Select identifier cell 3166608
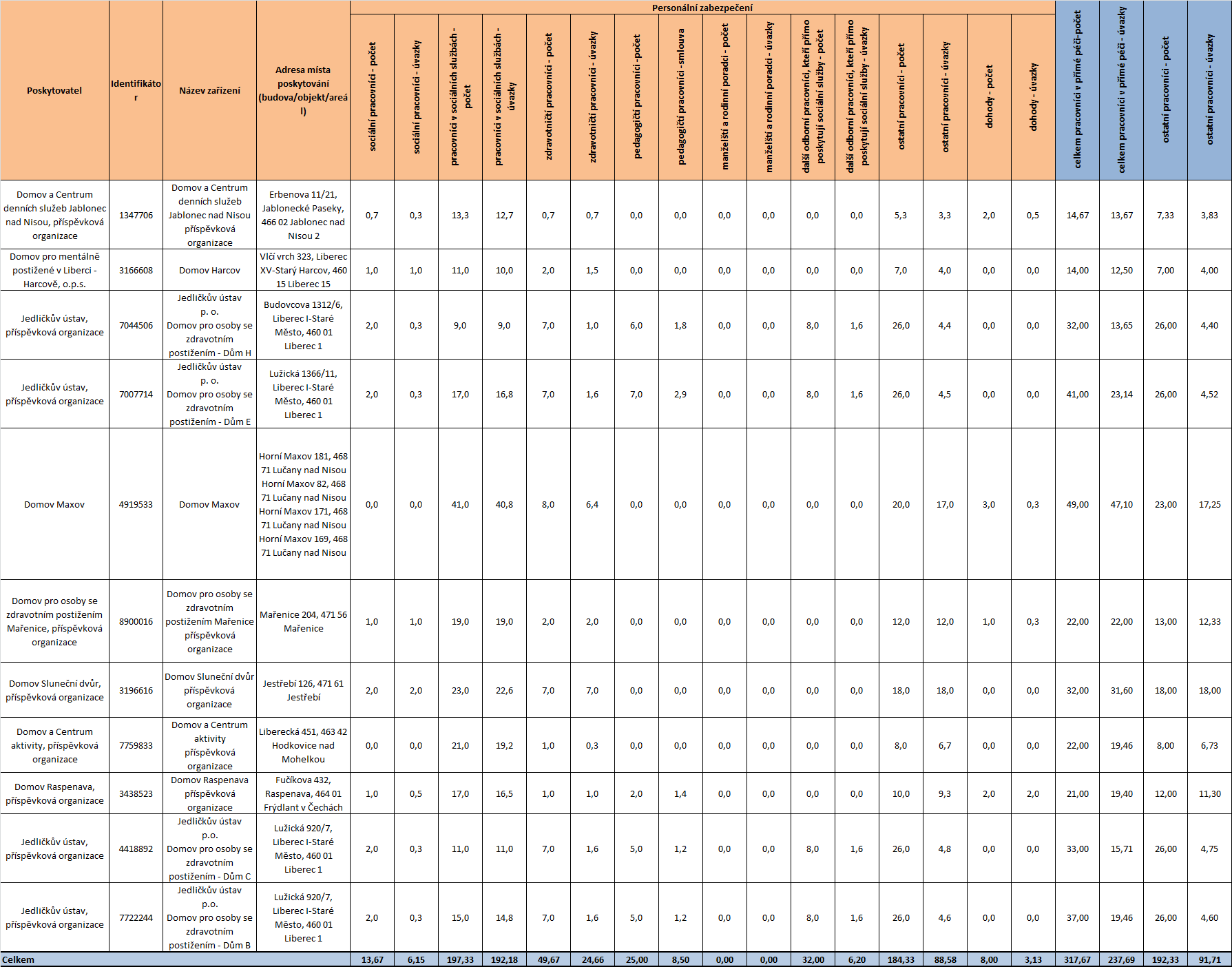This screenshot has height=967, width=1232. 136,270
